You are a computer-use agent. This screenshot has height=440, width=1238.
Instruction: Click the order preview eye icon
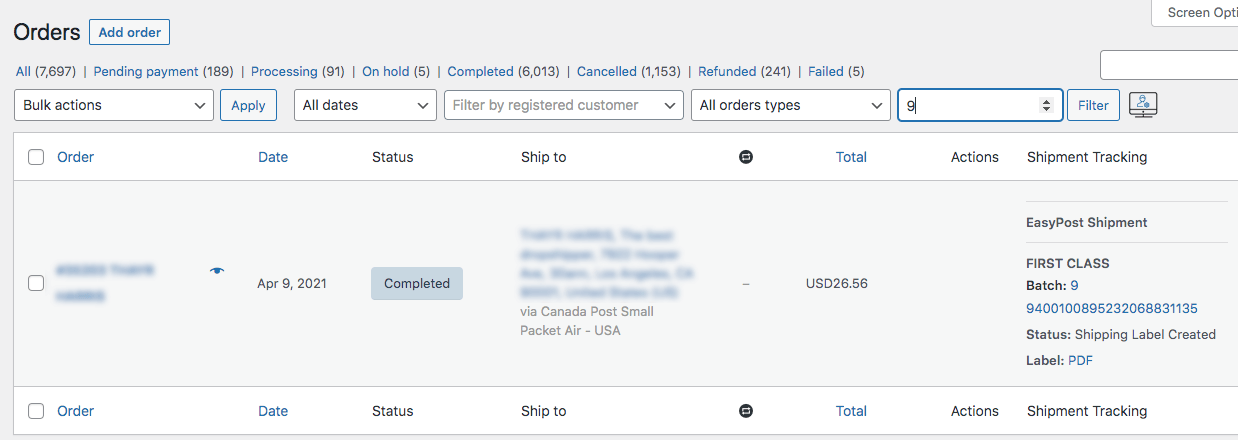point(217,271)
